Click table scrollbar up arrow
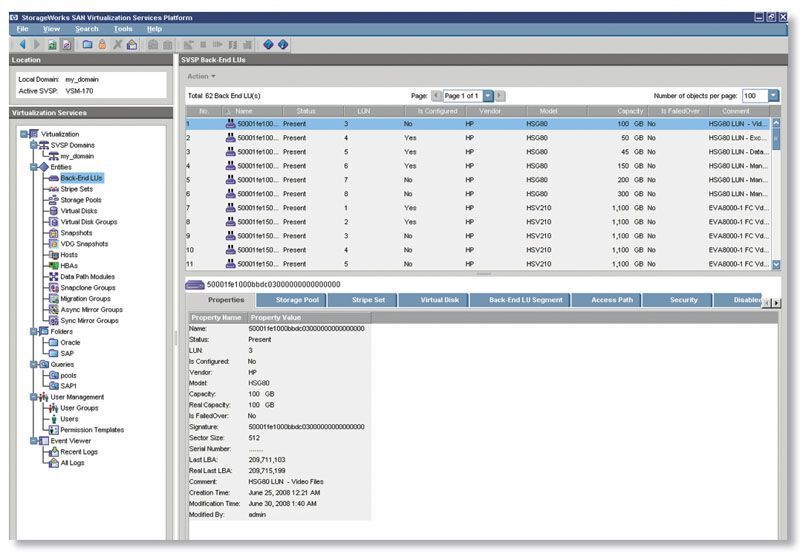 776,123
